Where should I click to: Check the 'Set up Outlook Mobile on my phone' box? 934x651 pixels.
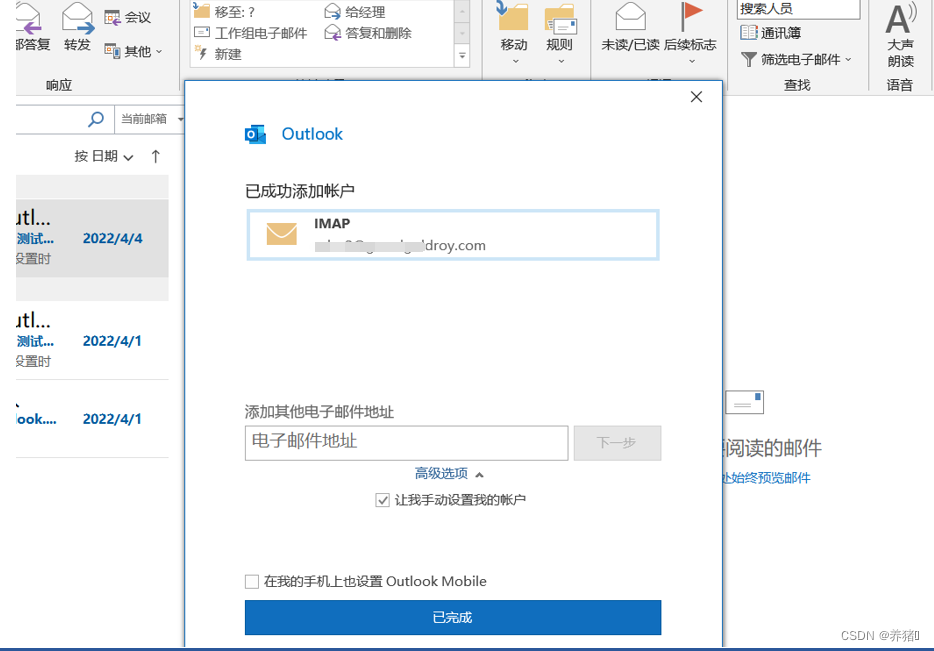[252, 581]
